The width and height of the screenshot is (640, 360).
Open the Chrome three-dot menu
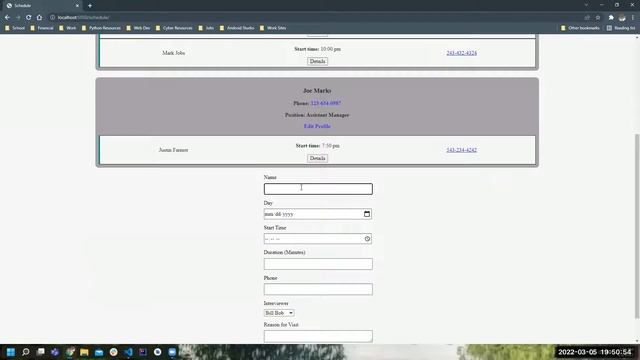click(x=633, y=18)
